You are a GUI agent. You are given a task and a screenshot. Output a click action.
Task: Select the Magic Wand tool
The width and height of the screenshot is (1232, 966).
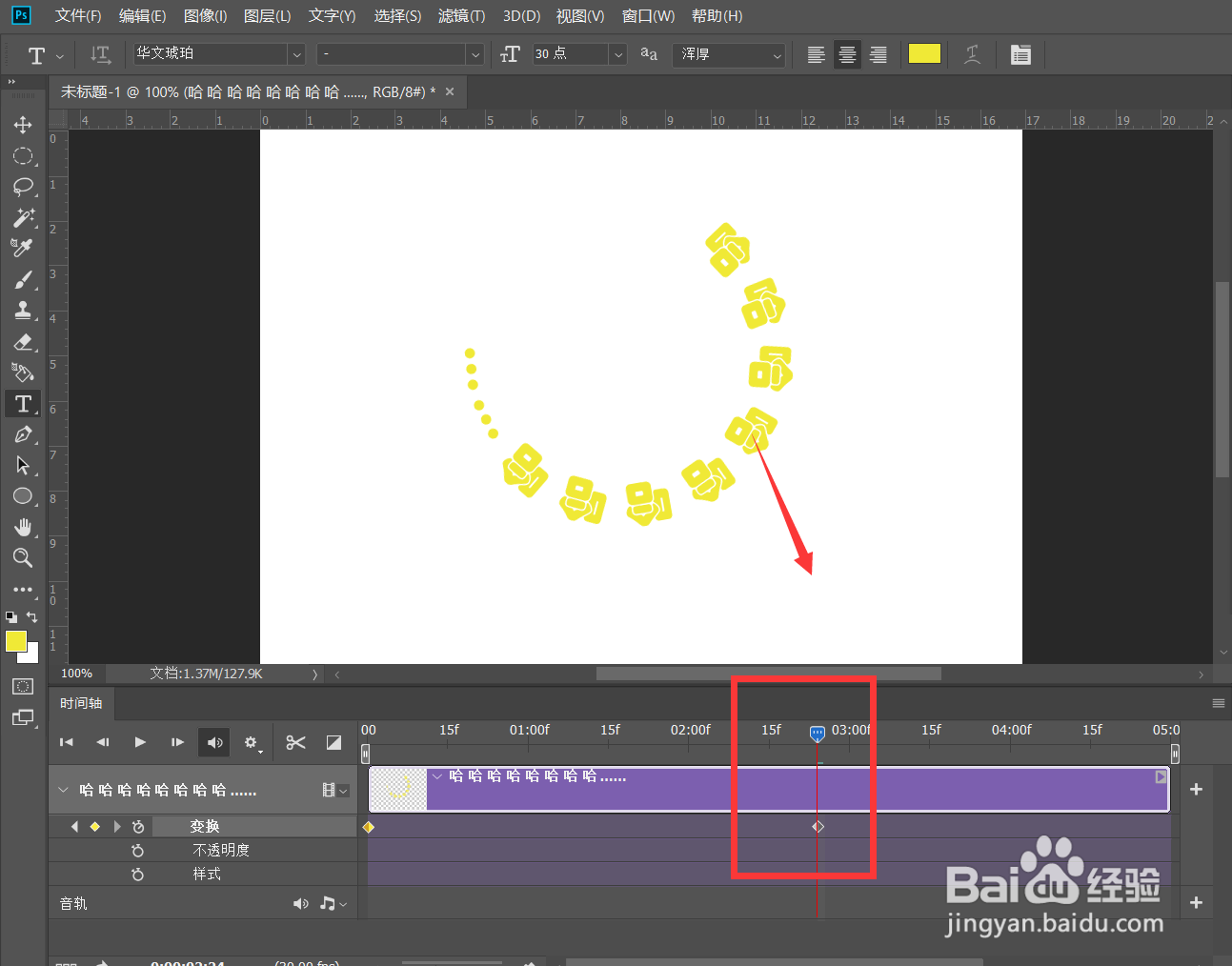[23, 217]
